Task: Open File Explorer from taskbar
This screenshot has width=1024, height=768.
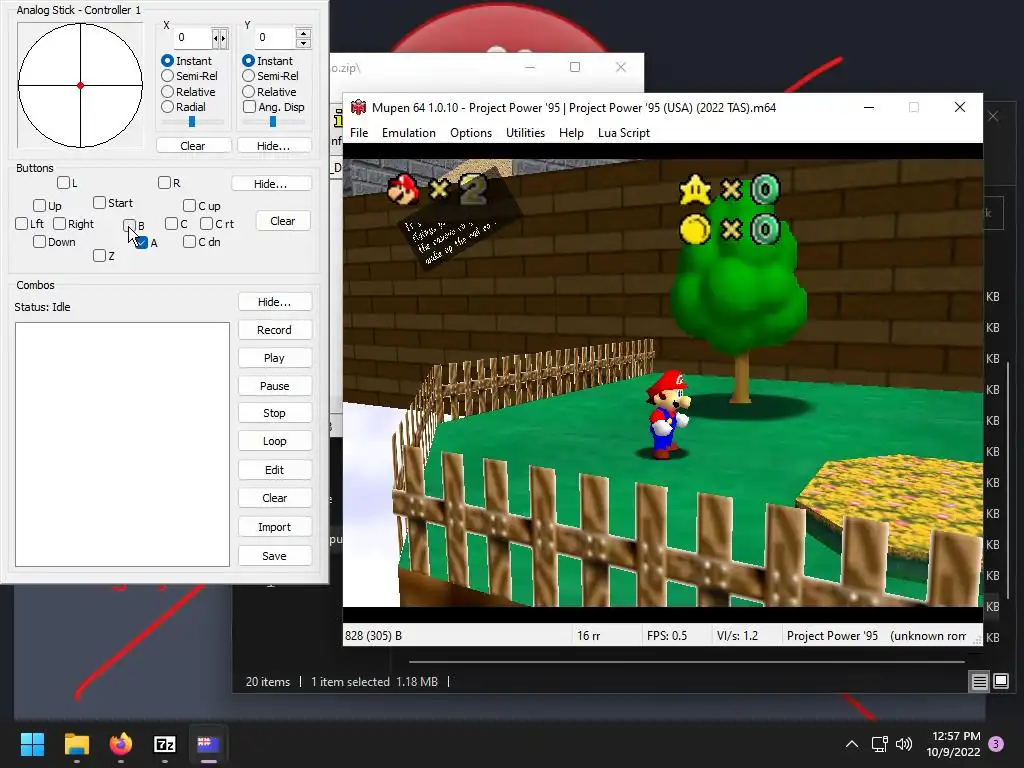Action: [76, 744]
